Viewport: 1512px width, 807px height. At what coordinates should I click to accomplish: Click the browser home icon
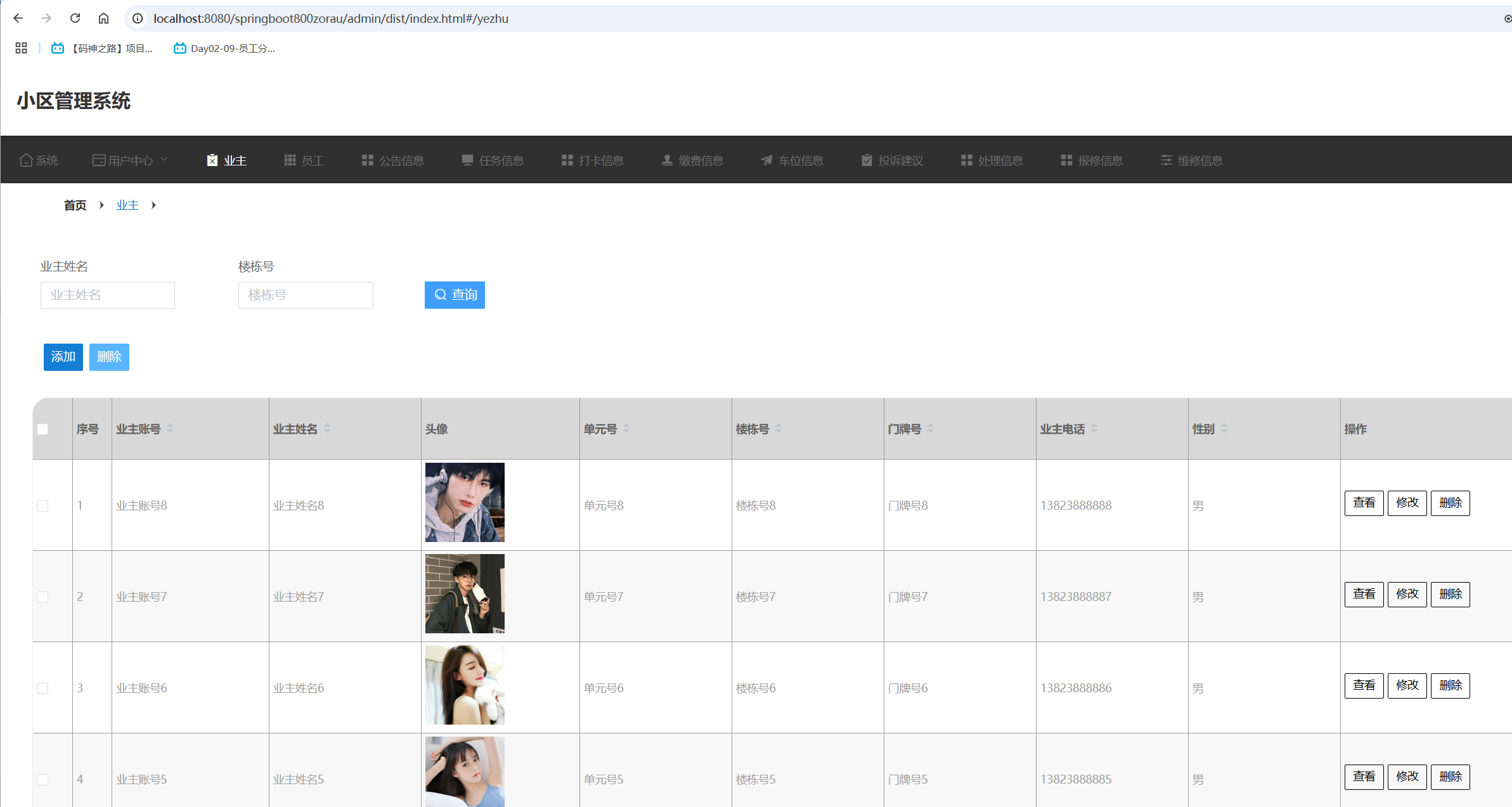click(103, 18)
